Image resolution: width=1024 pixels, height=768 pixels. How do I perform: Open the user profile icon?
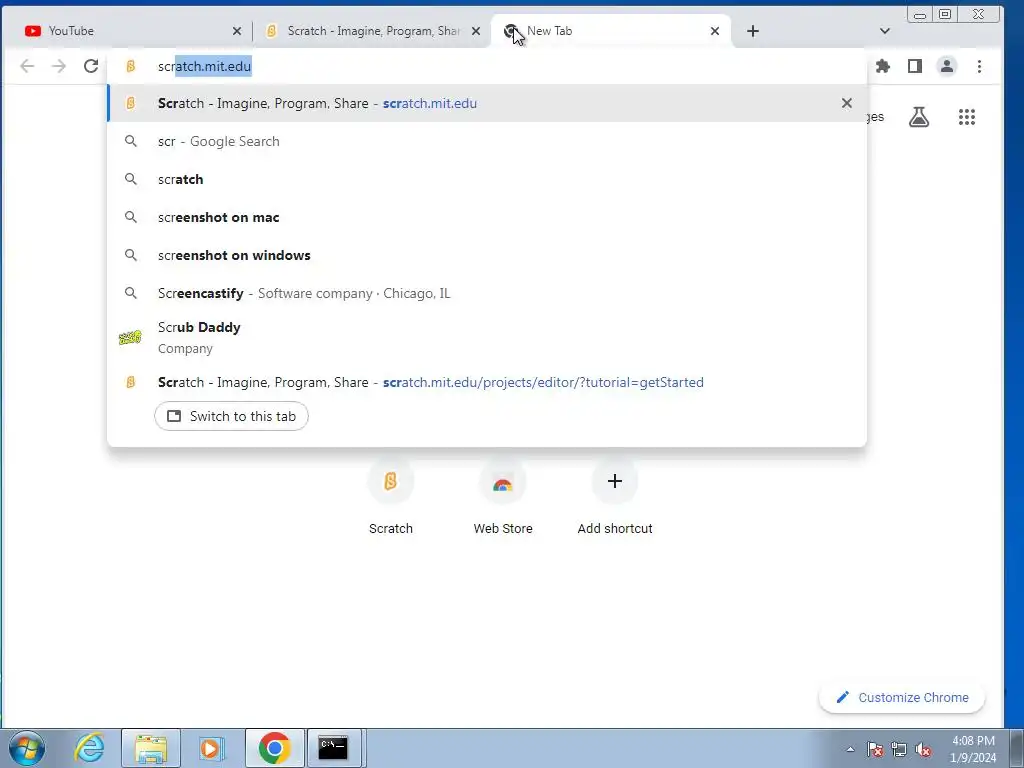click(946, 66)
